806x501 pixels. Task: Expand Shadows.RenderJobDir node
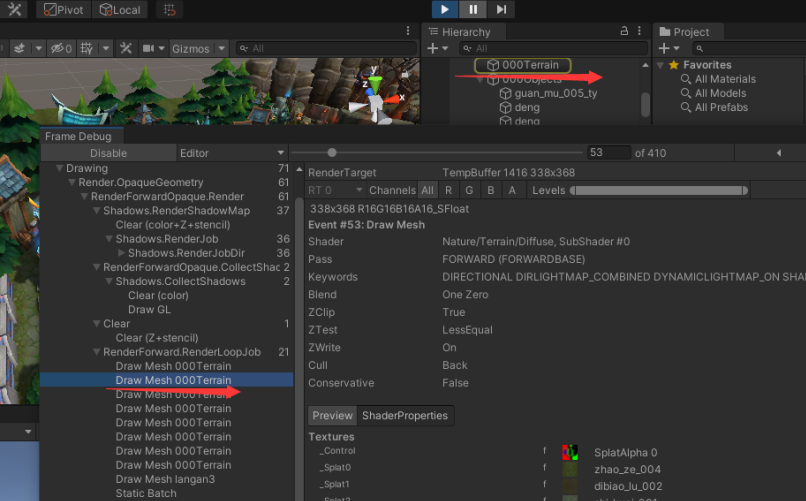tap(121, 253)
